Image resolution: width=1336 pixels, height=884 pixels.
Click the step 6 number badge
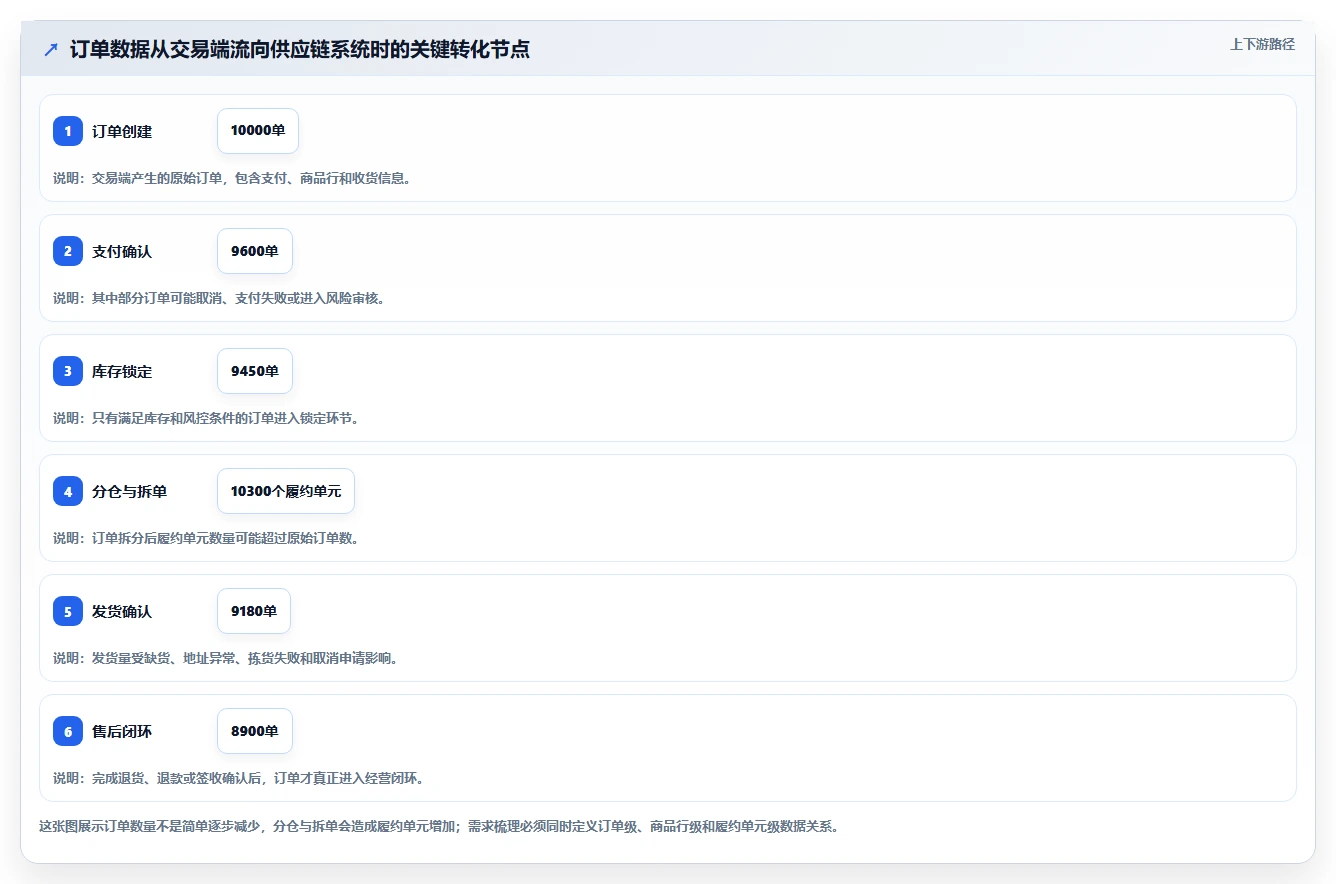click(x=68, y=731)
